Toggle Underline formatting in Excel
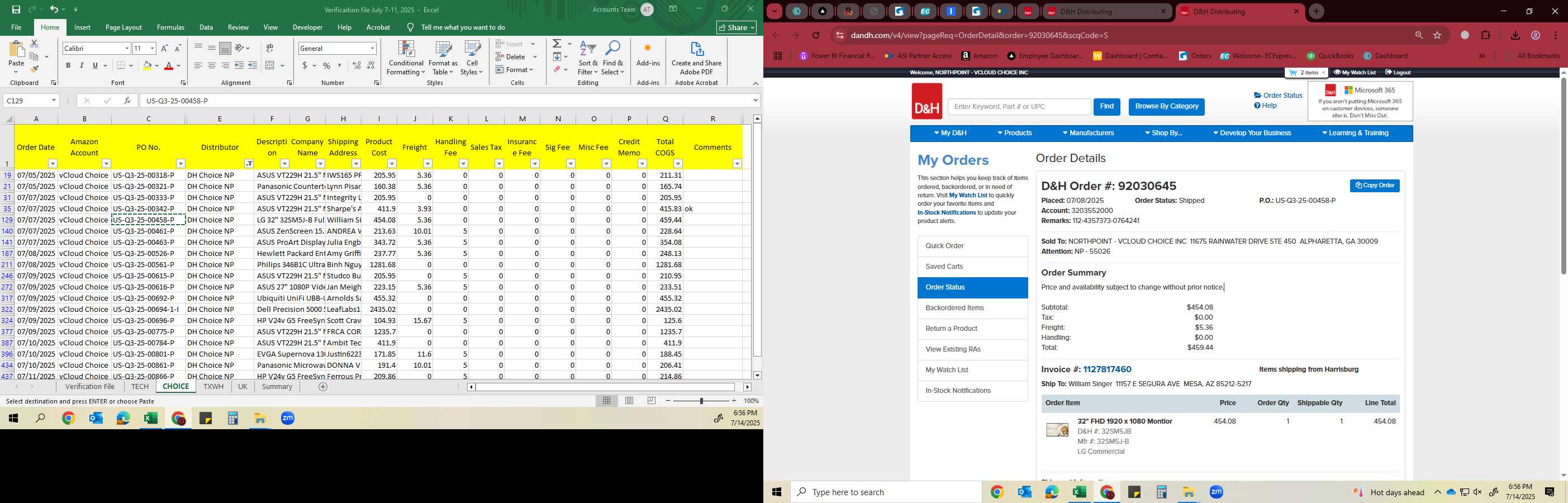The width and height of the screenshot is (1568, 503). coord(95,66)
